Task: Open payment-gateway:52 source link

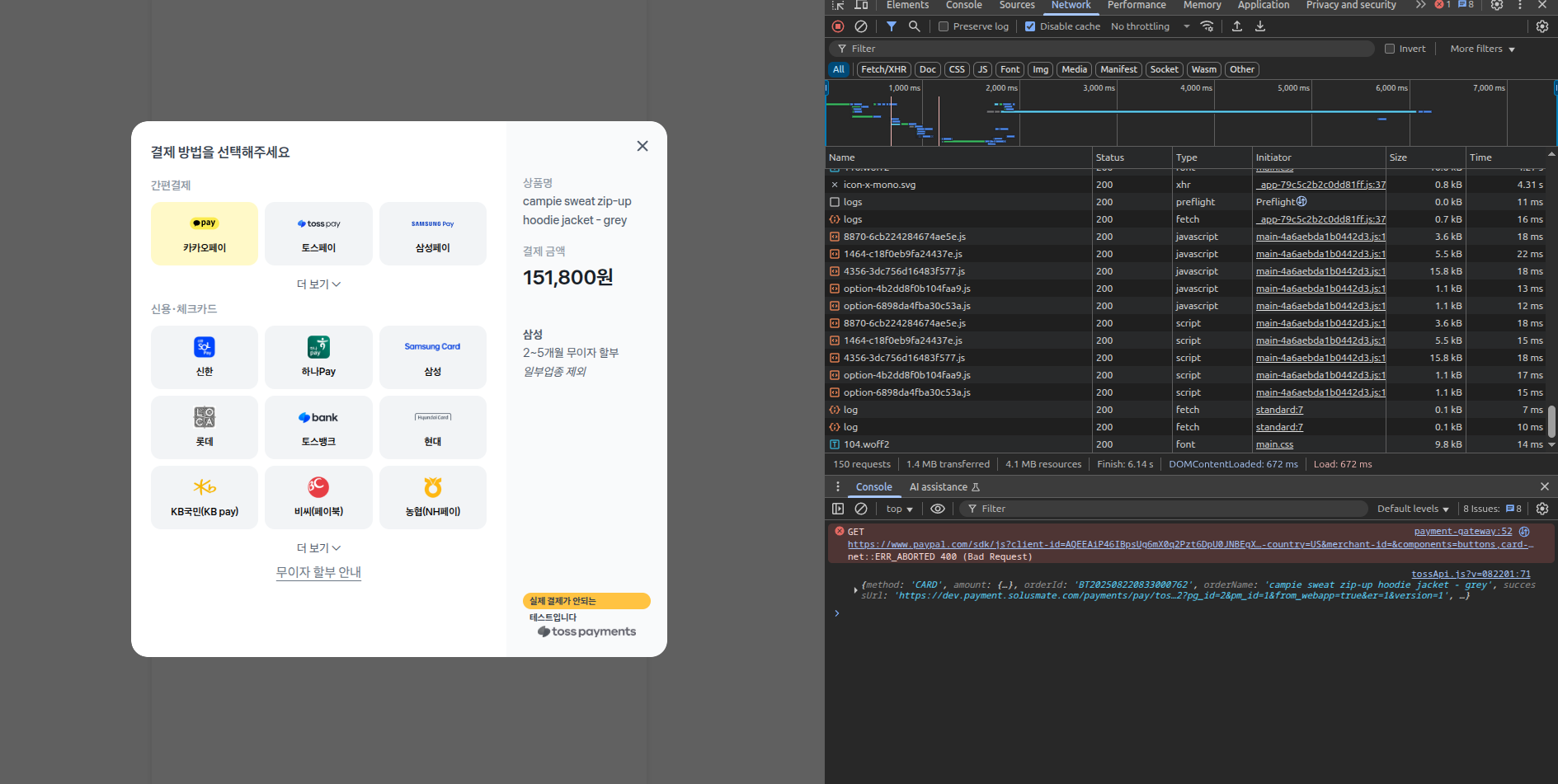Action: click(x=1463, y=532)
